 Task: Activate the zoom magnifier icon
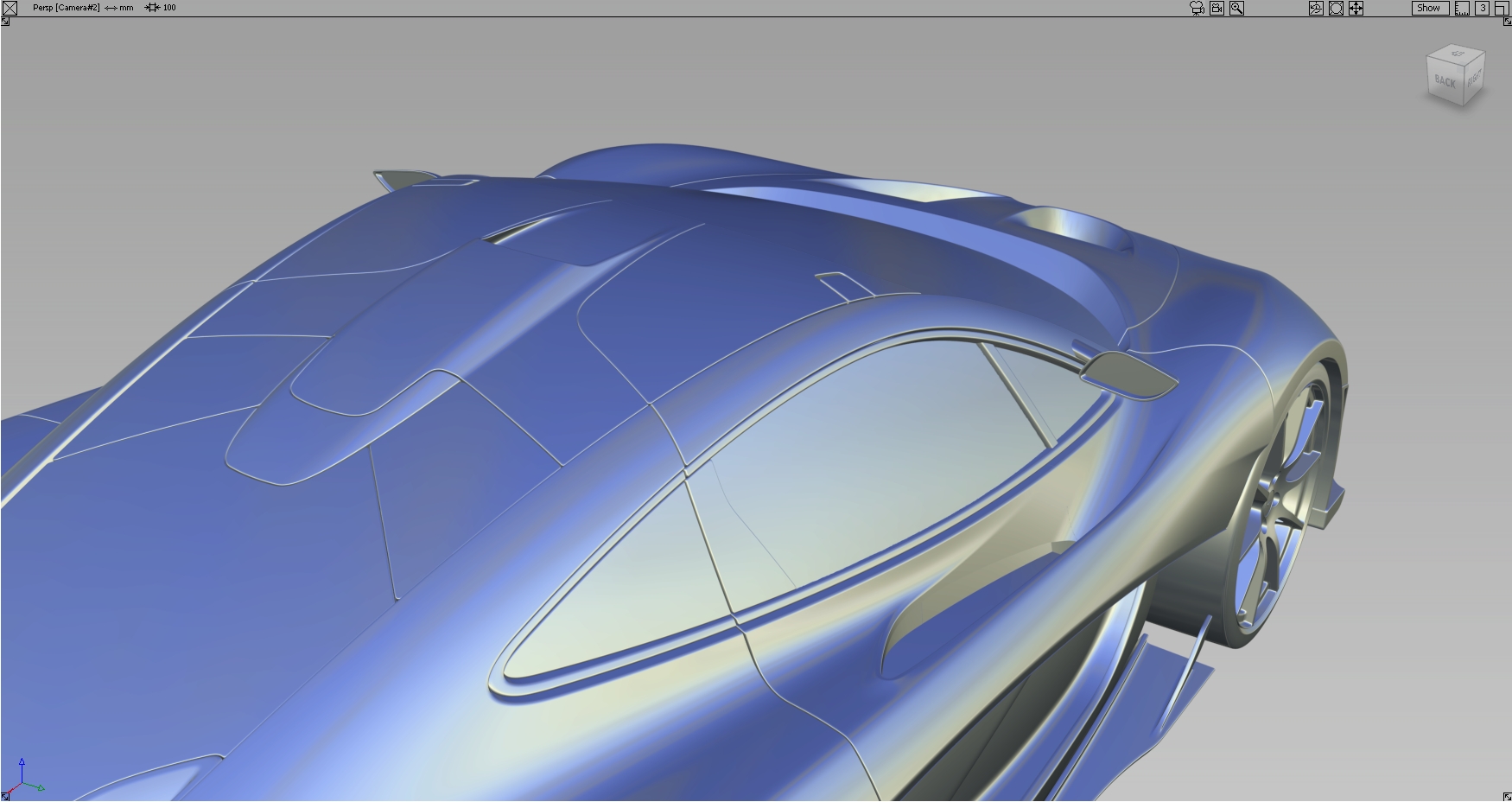pyautogui.click(x=1237, y=8)
